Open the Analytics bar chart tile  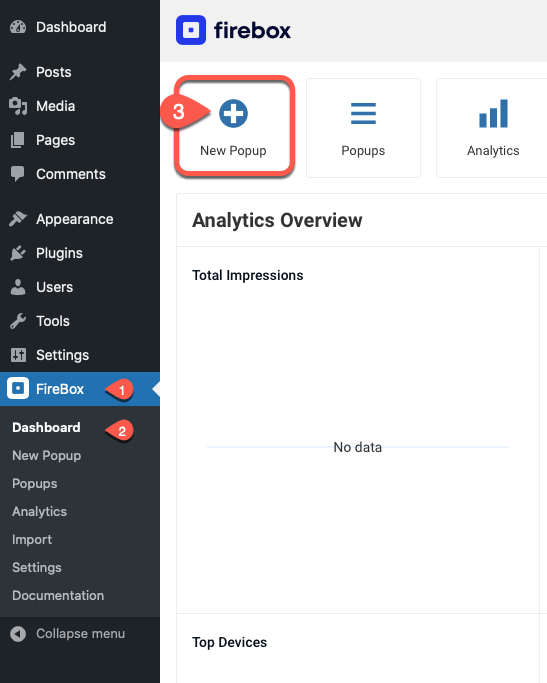point(493,128)
